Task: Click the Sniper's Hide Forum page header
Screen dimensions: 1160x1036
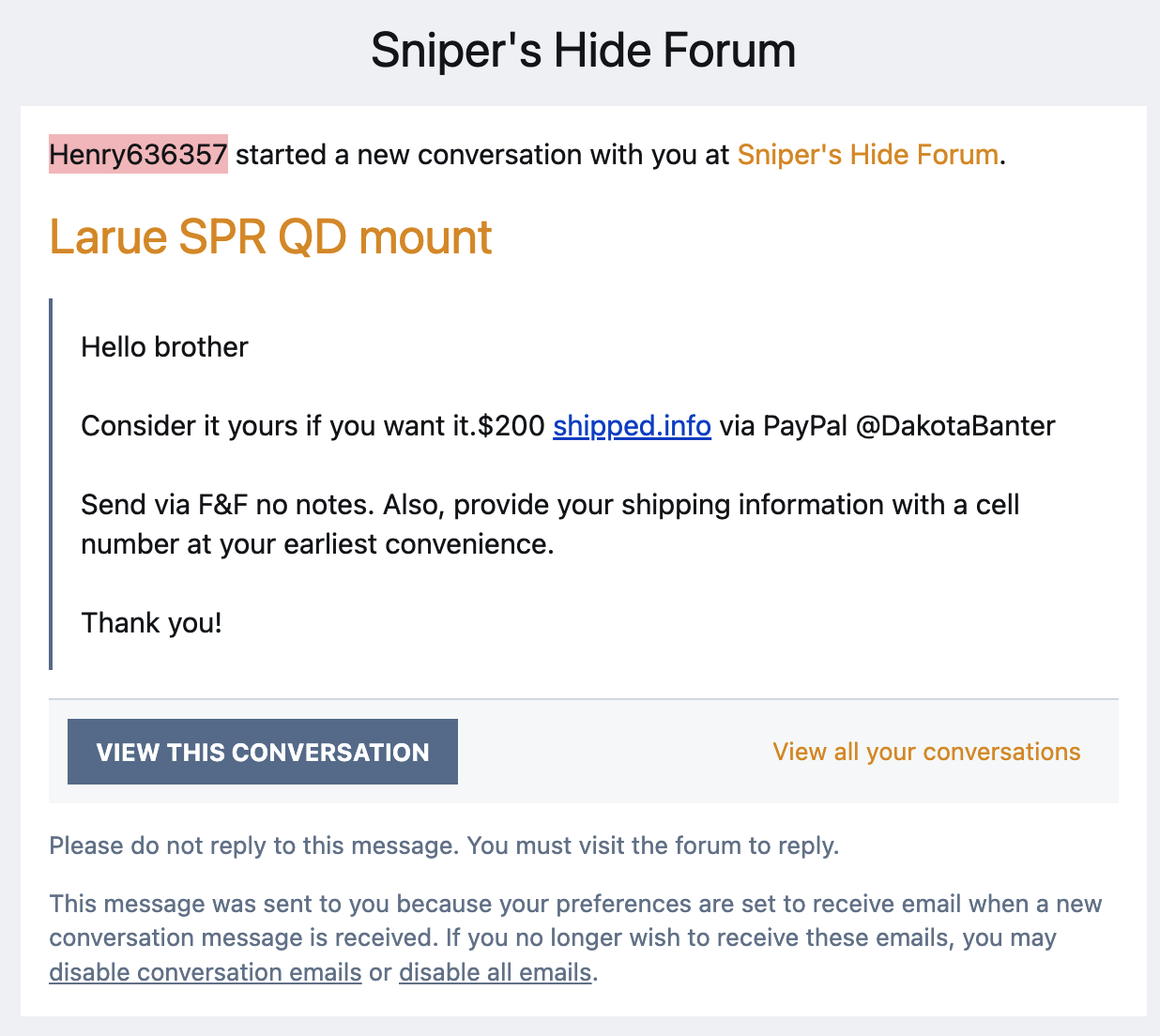Action: pos(583,51)
